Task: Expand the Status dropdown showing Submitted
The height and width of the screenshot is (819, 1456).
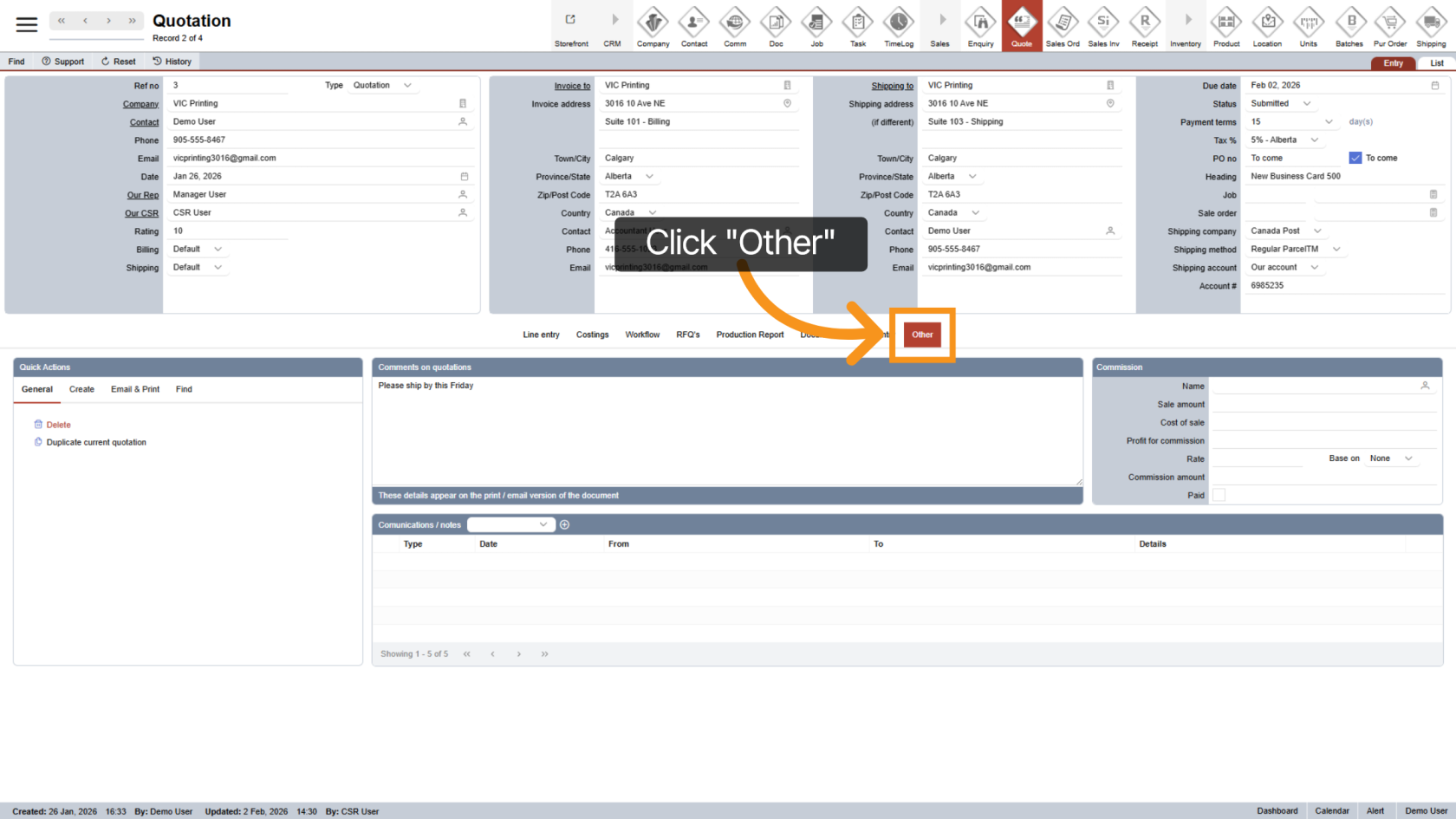Action: pos(1306,104)
